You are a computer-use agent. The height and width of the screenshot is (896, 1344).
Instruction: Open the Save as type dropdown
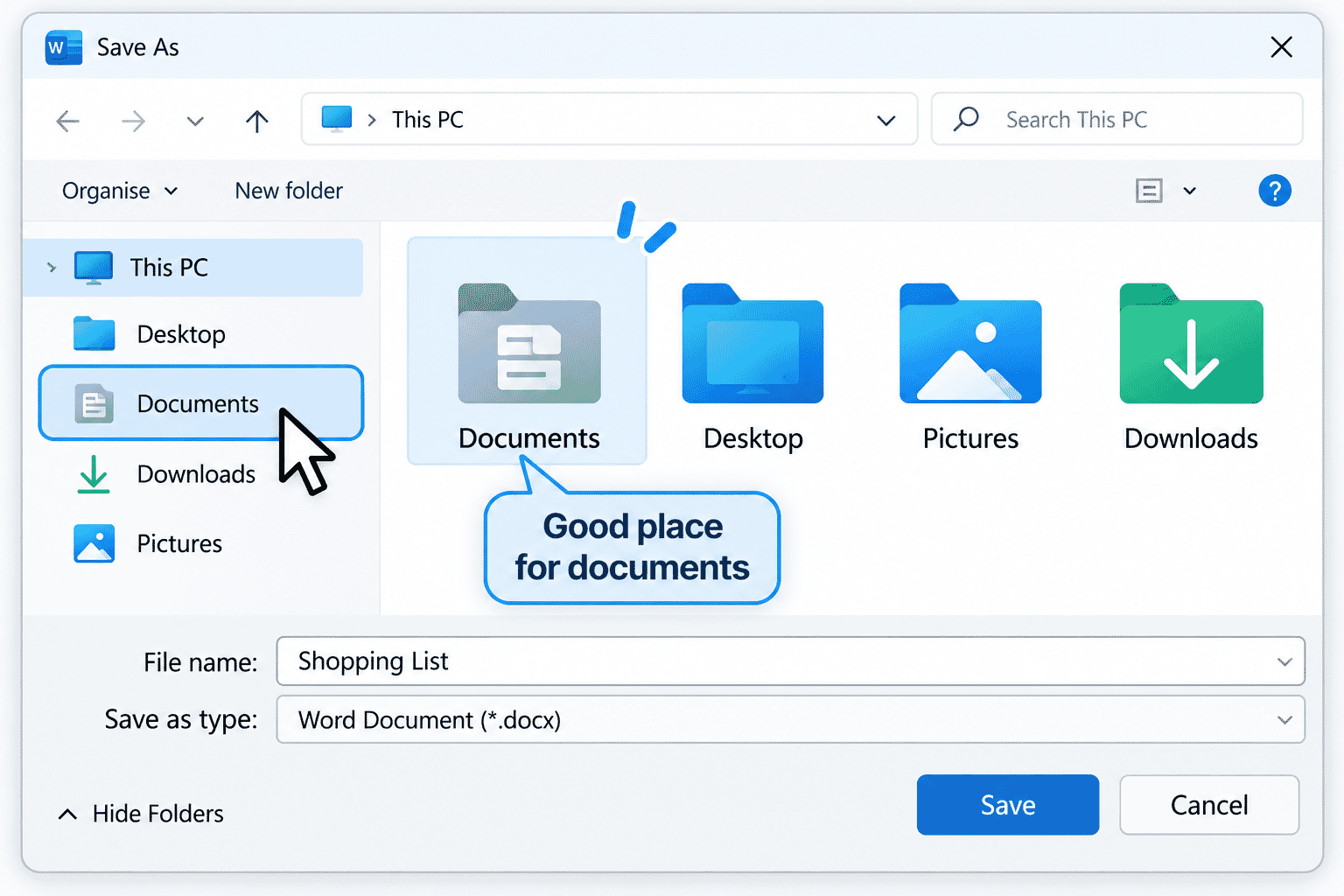(790, 719)
